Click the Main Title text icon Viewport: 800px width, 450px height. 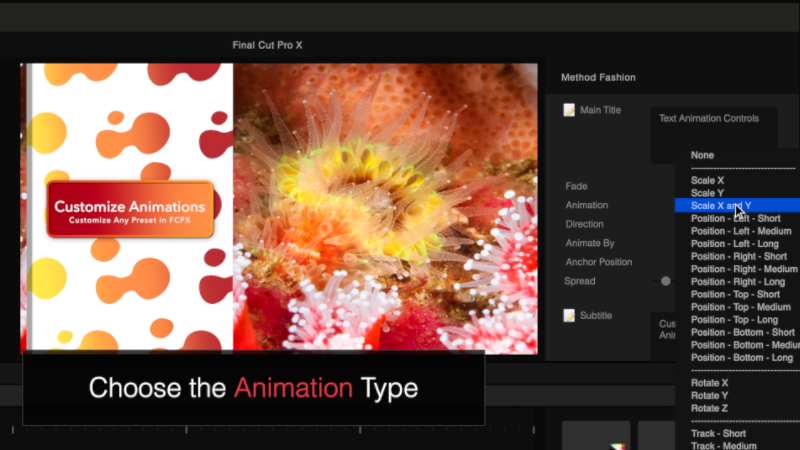tap(569, 110)
